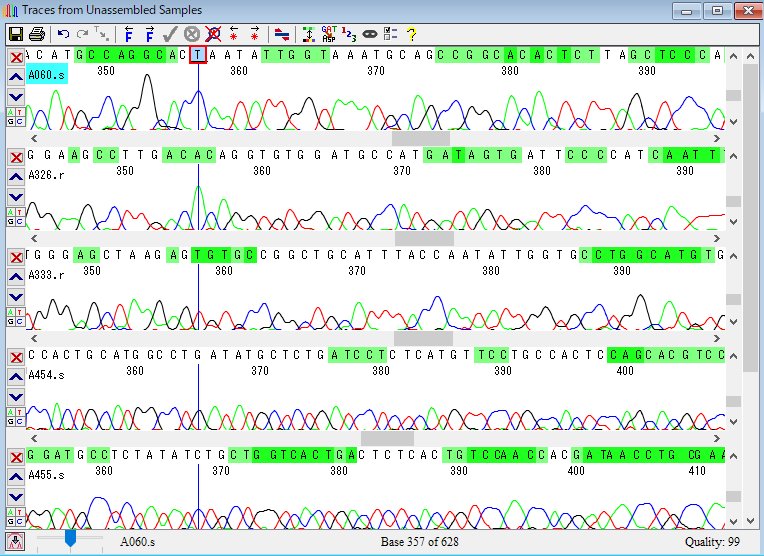Save the traces with the floppy disk icon
Viewport: 764px width, 556px height.
click(16, 34)
